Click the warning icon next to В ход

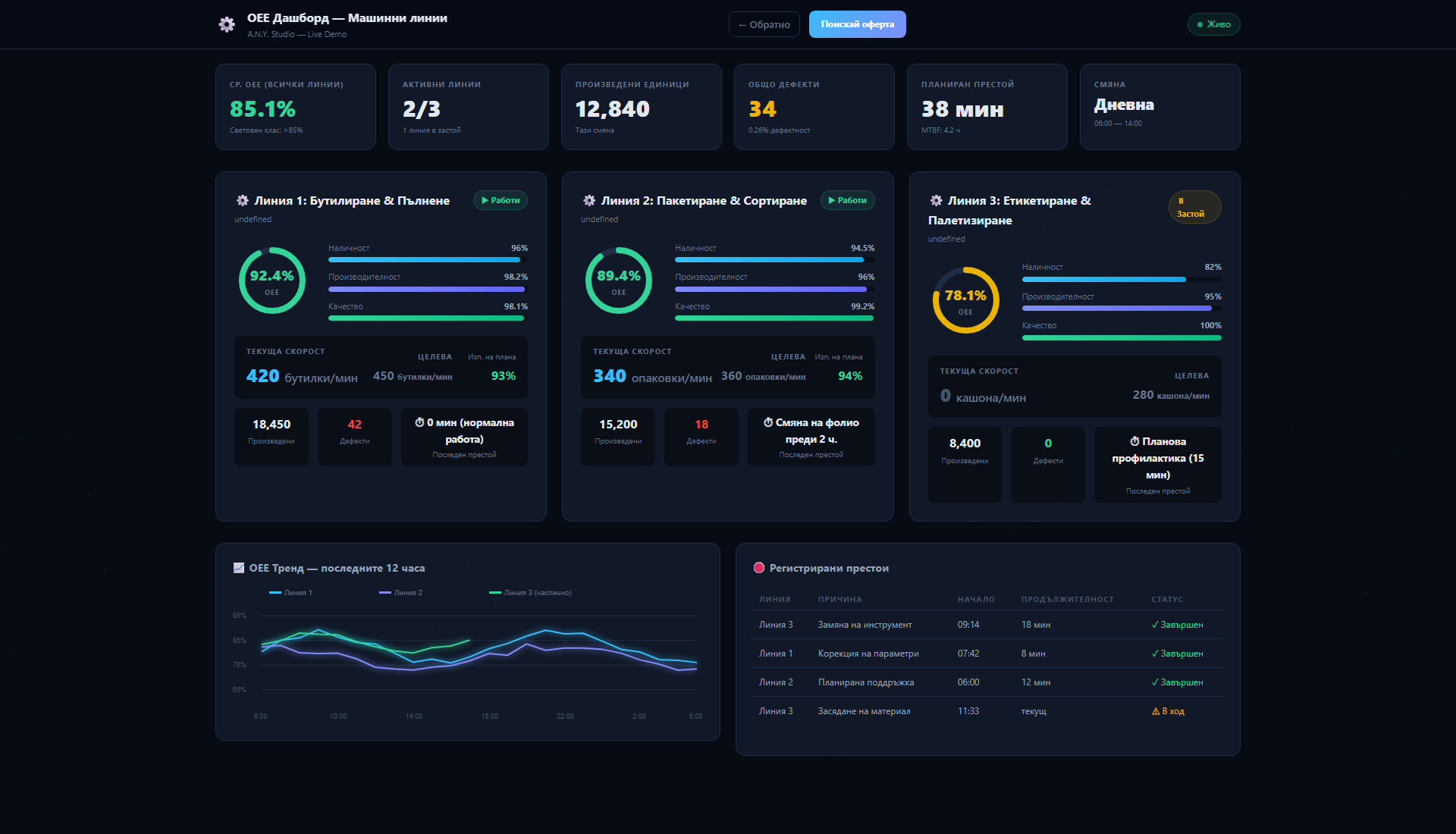tap(1156, 711)
